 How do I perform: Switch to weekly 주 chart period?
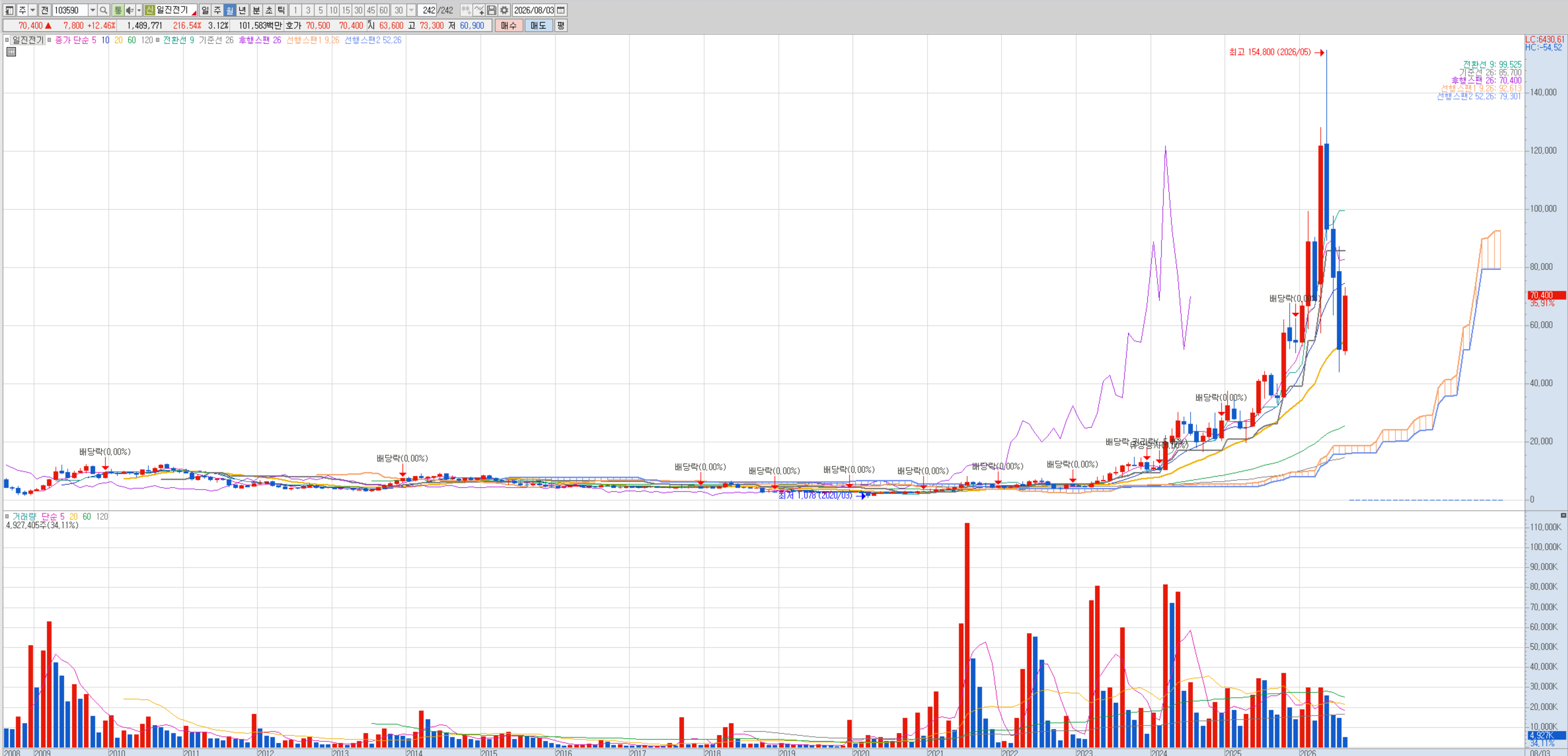pos(217,10)
